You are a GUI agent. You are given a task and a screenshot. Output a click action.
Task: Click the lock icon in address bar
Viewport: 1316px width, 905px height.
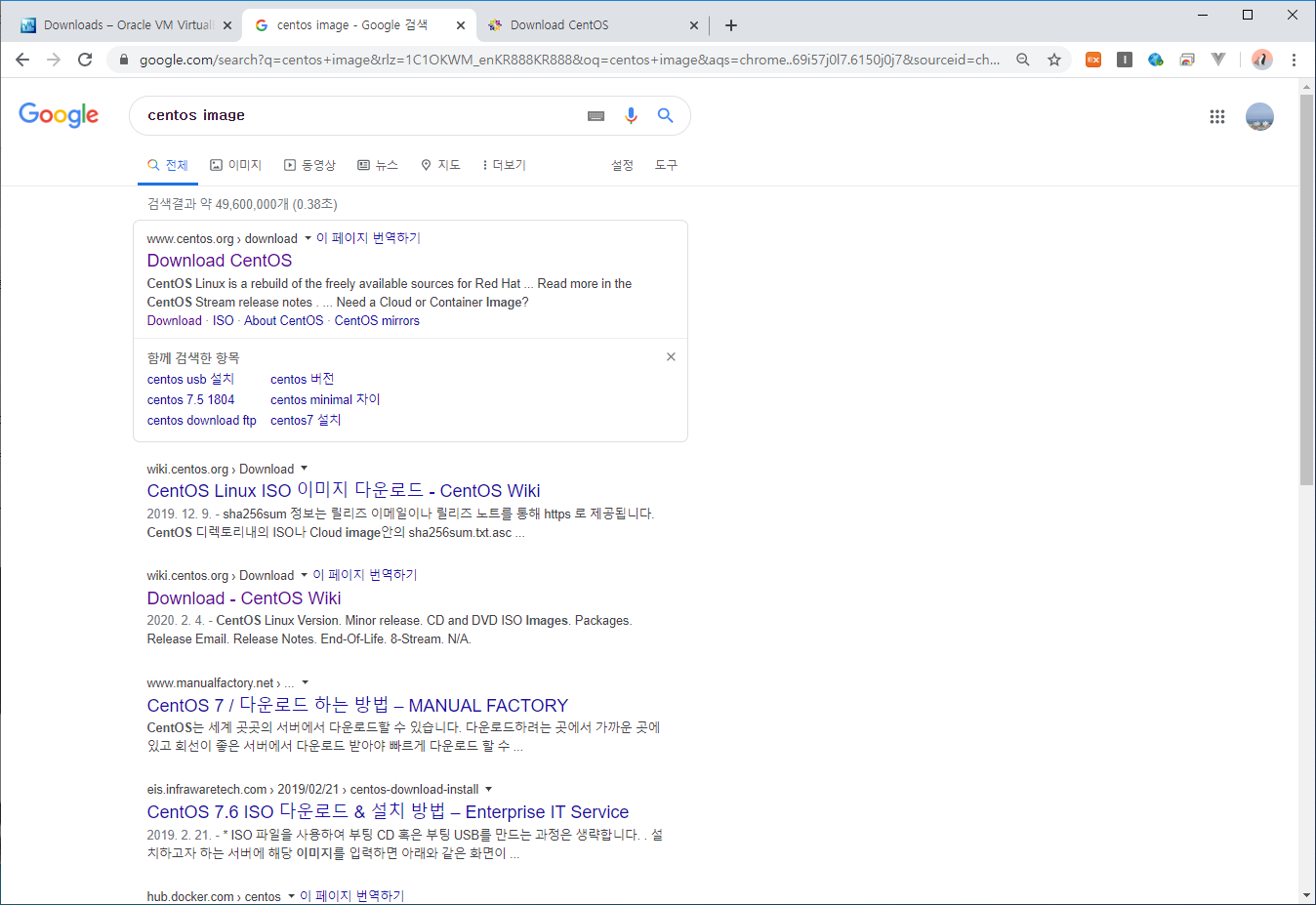[x=123, y=60]
